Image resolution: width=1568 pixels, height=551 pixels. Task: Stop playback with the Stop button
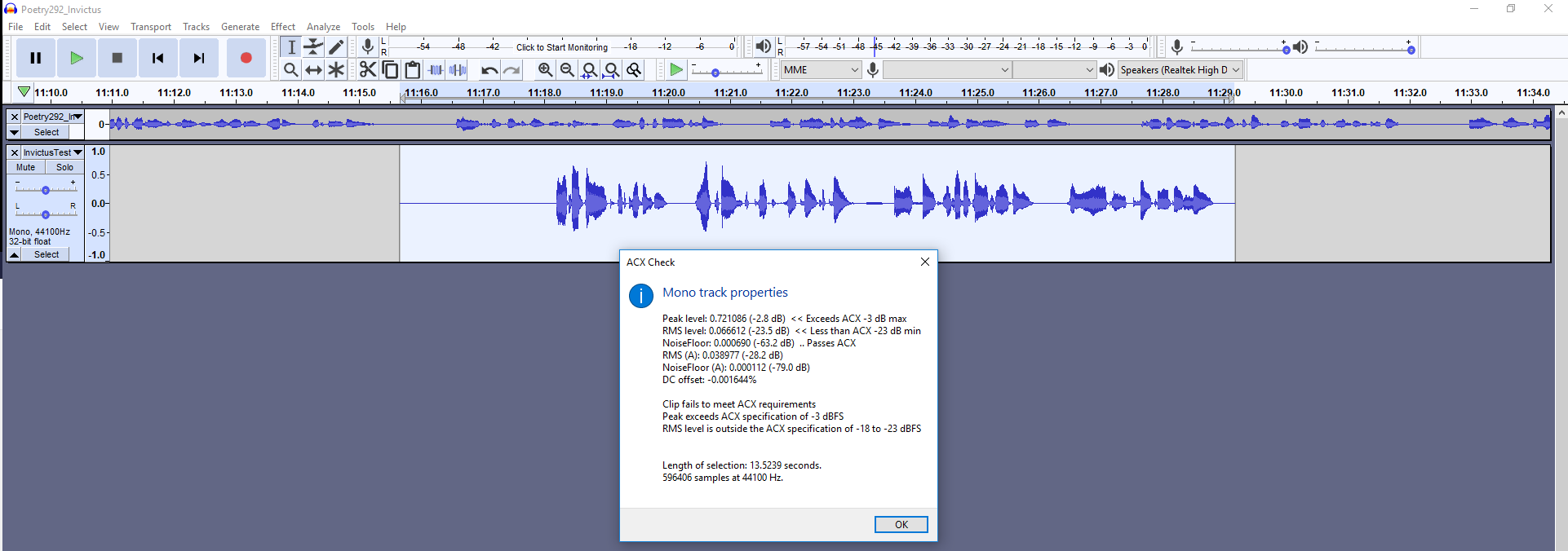pos(117,58)
